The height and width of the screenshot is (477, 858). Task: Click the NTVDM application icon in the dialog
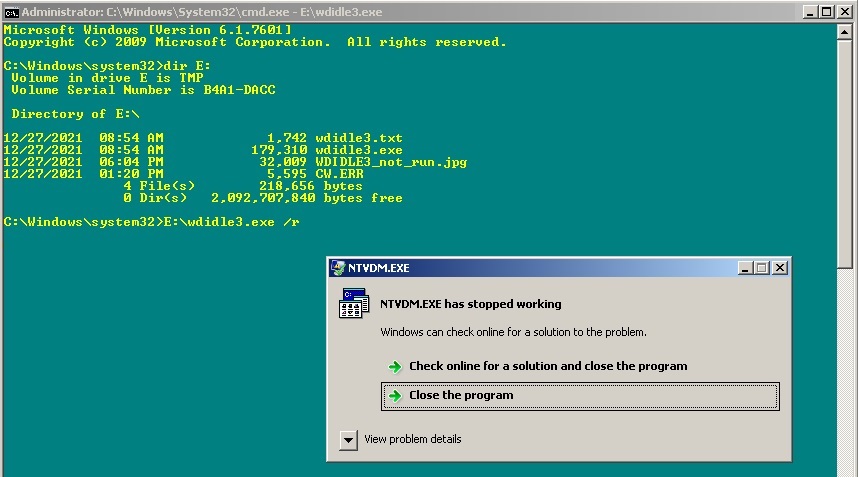(x=353, y=304)
